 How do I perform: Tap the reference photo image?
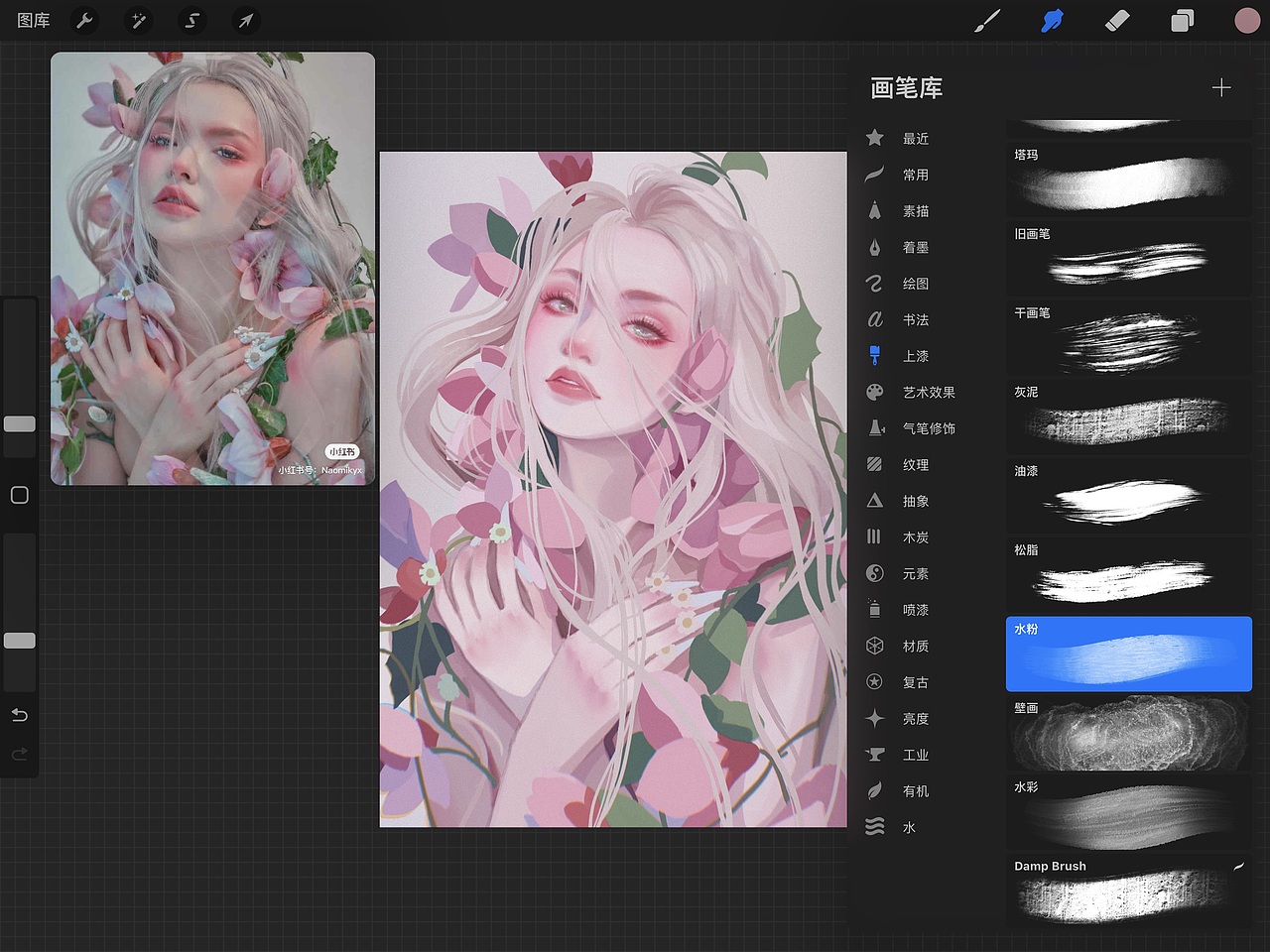pyautogui.click(x=212, y=269)
